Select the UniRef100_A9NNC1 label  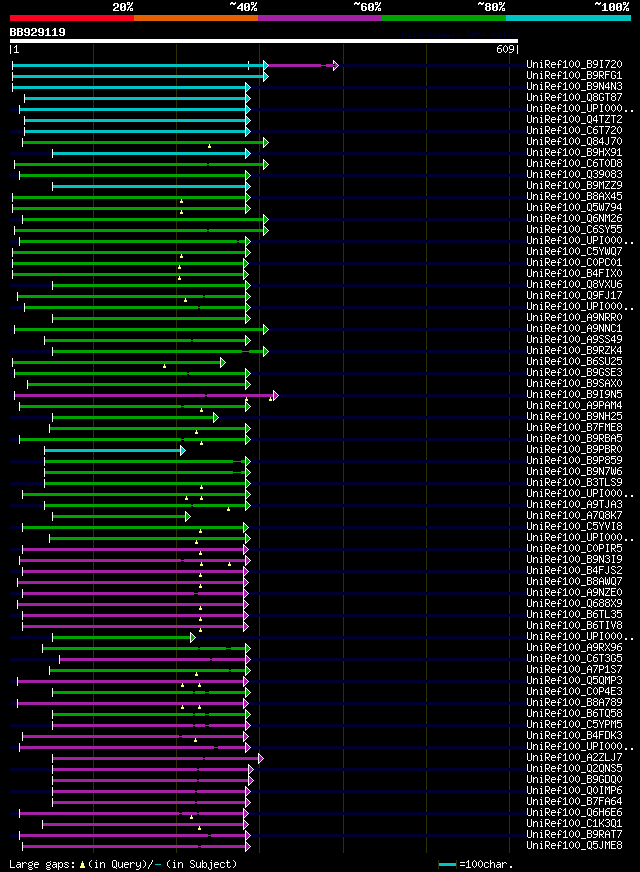[574, 329]
